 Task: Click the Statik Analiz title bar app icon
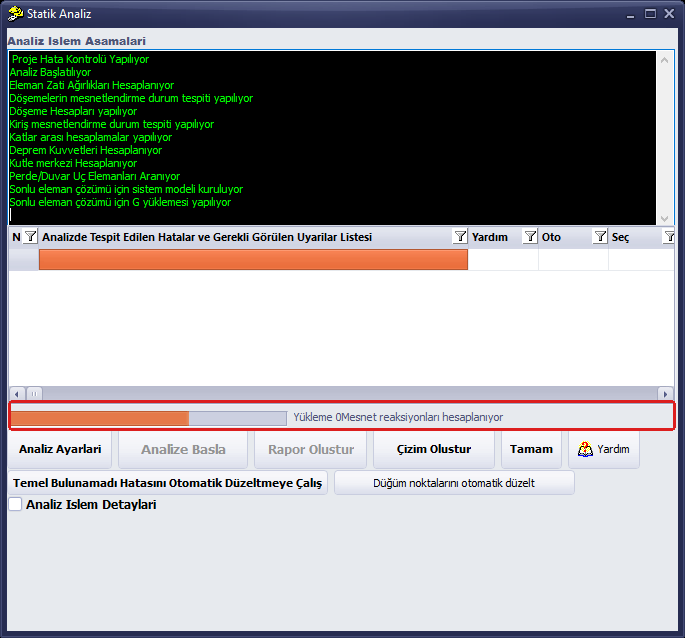click(15, 14)
